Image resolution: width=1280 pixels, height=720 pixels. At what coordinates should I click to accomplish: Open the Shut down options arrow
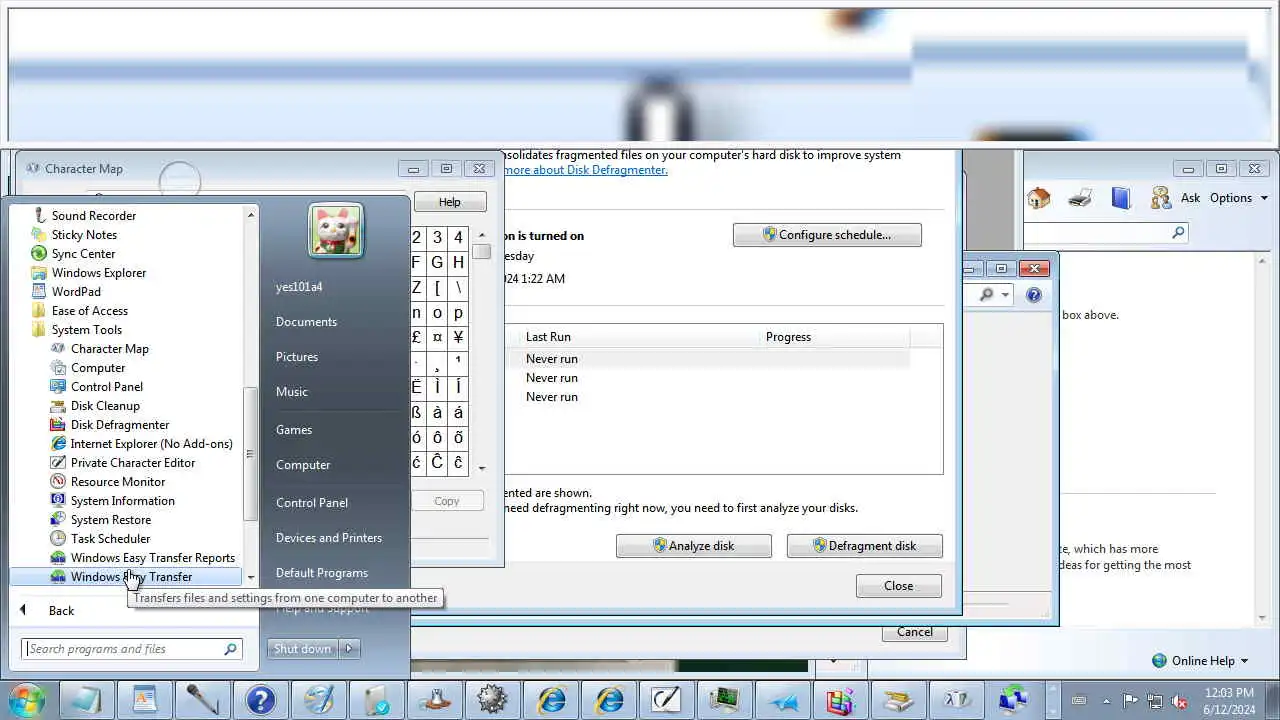pyautogui.click(x=349, y=649)
